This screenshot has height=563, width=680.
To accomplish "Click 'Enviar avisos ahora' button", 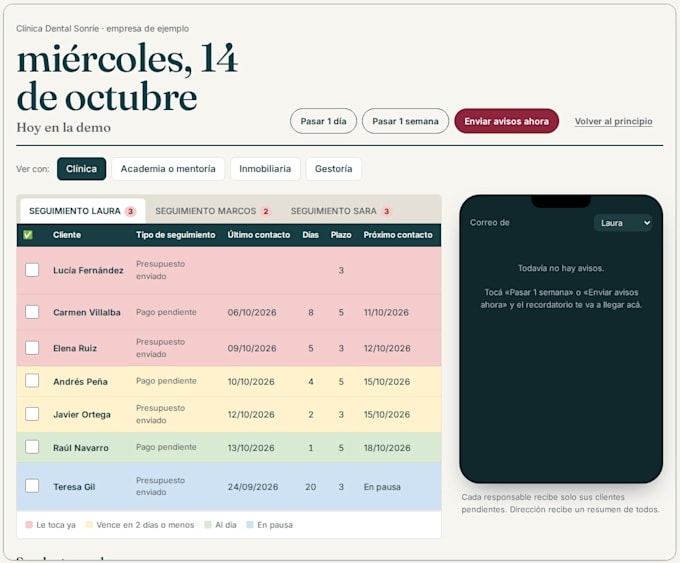I will click(x=507, y=121).
